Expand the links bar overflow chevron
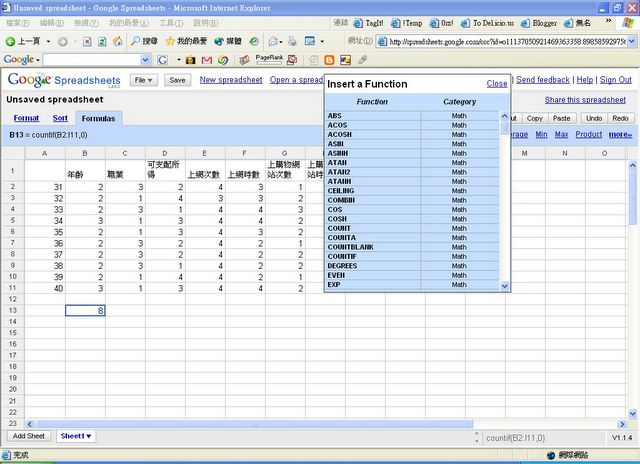Screen dimensions: 640x464 click(x=609, y=21)
